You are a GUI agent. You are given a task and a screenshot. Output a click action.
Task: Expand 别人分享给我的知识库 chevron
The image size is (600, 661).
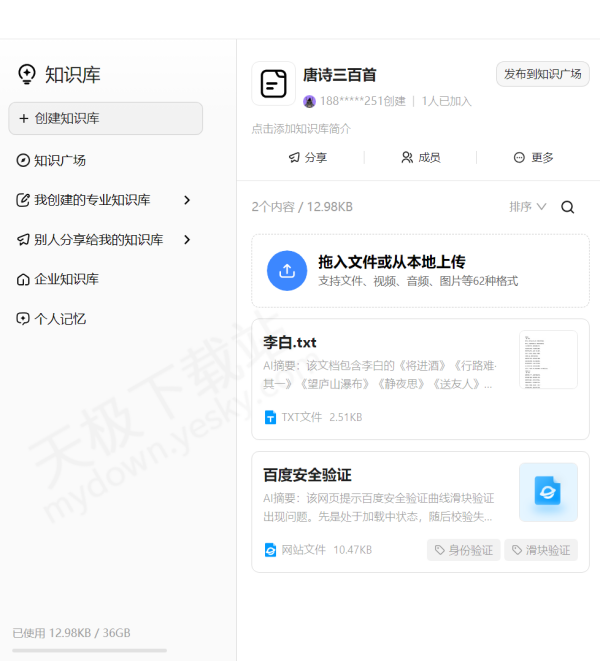point(187,240)
